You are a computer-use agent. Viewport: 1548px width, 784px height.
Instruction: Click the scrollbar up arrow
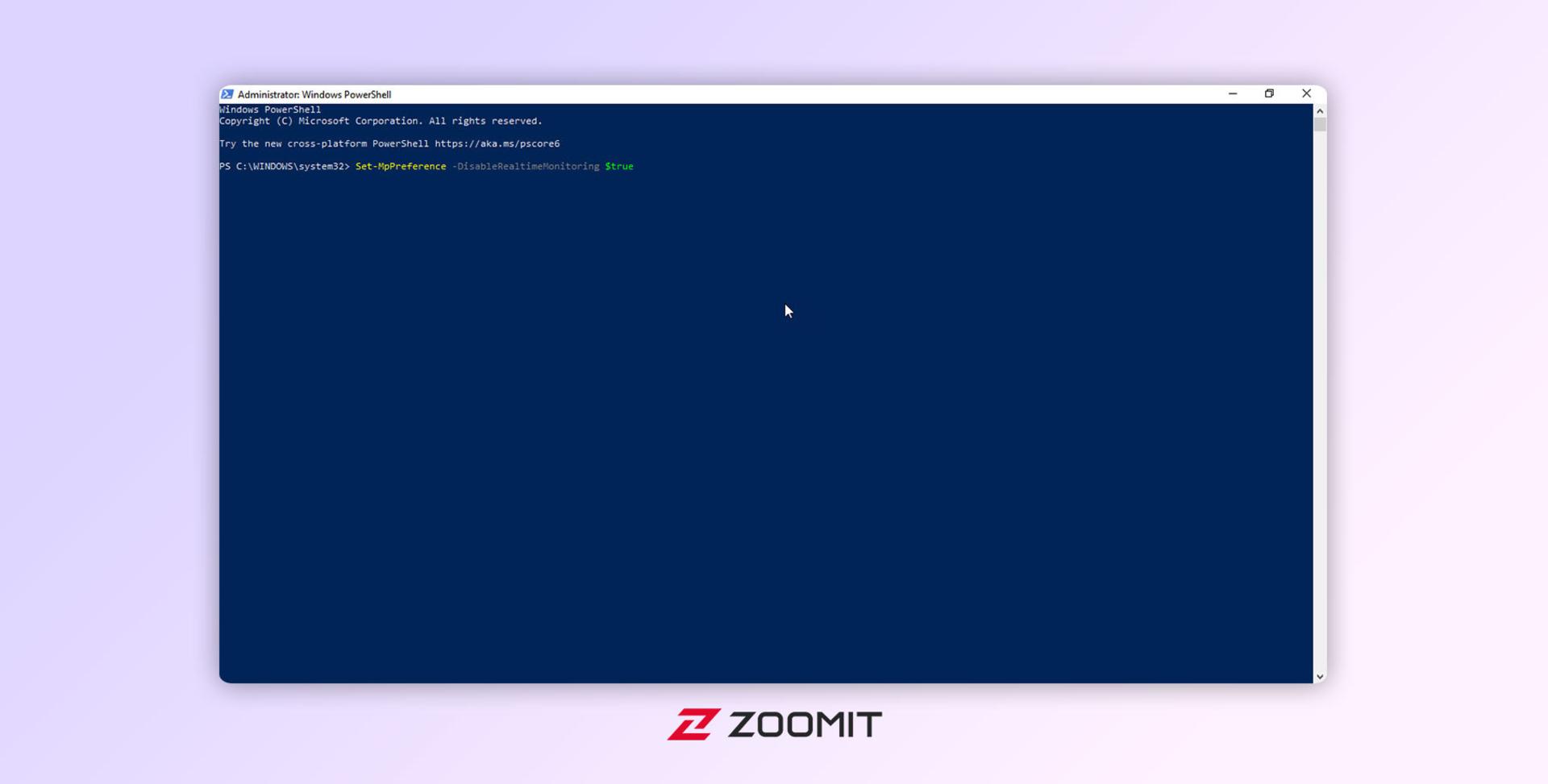(x=1320, y=111)
